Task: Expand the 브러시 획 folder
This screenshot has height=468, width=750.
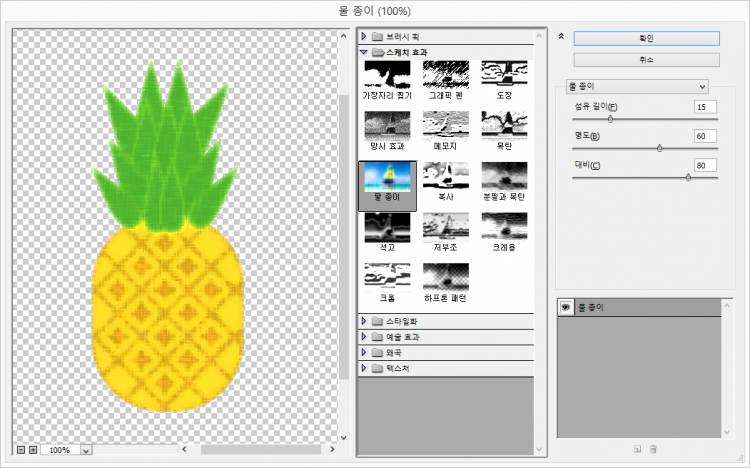Action: [x=364, y=36]
